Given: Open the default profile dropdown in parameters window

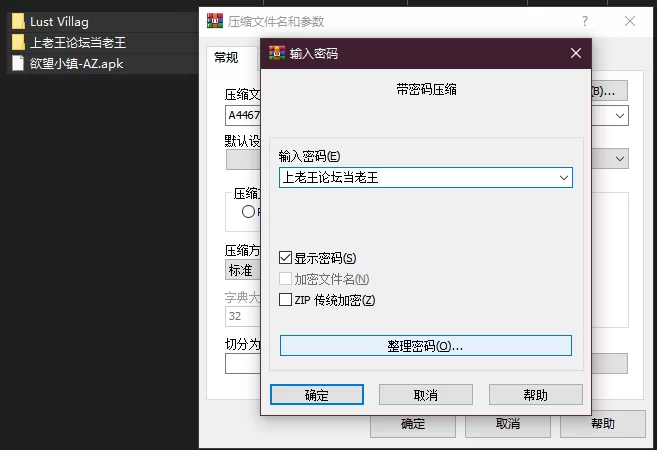Looking at the screenshot, I should (620, 159).
